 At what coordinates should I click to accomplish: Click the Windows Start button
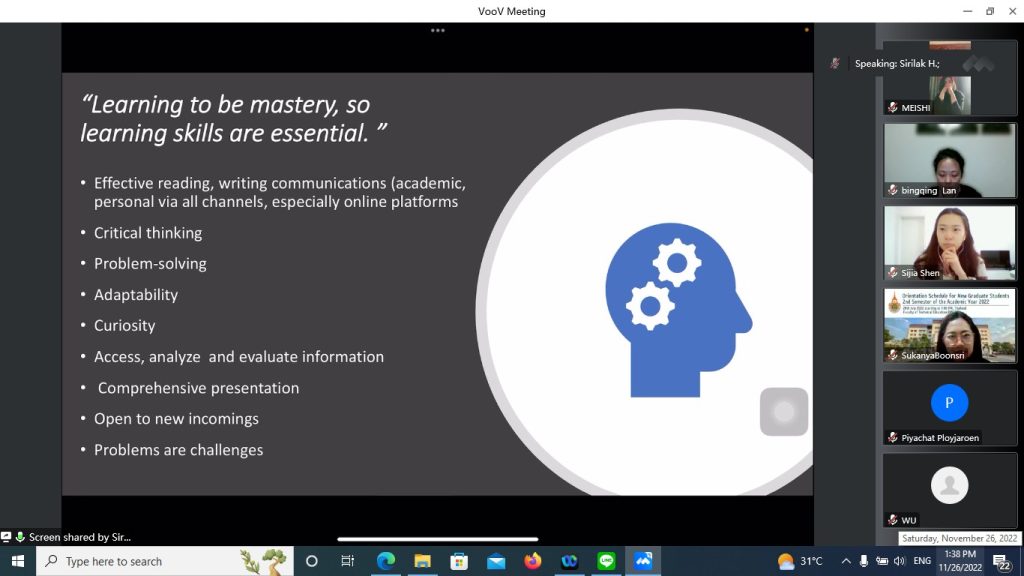(17, 561)
